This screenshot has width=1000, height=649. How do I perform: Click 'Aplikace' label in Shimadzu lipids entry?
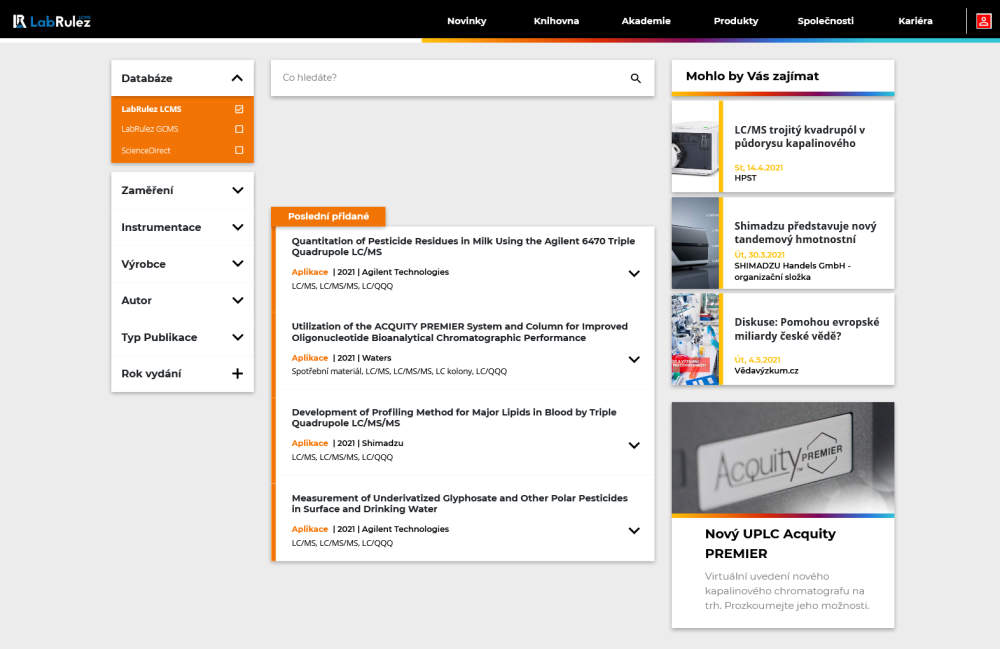click(x=309, y=443)
